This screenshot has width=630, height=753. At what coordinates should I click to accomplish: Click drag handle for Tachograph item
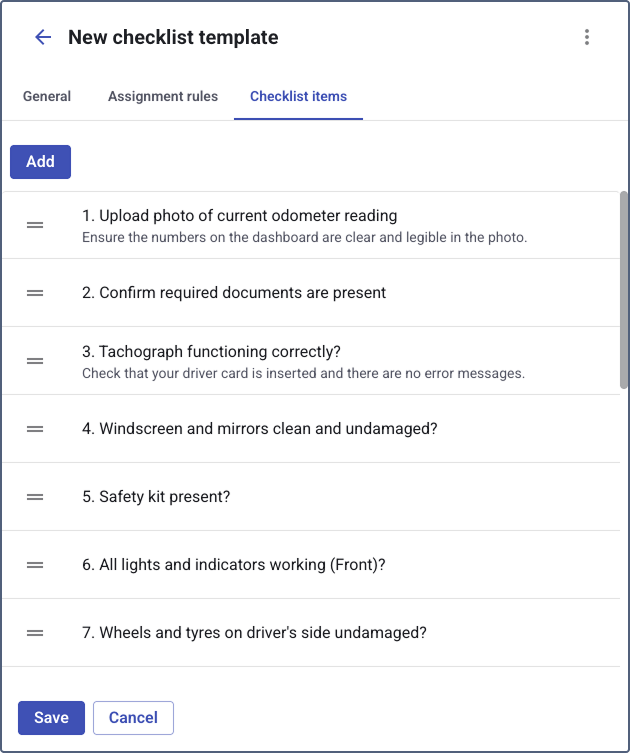pos(35,361)
